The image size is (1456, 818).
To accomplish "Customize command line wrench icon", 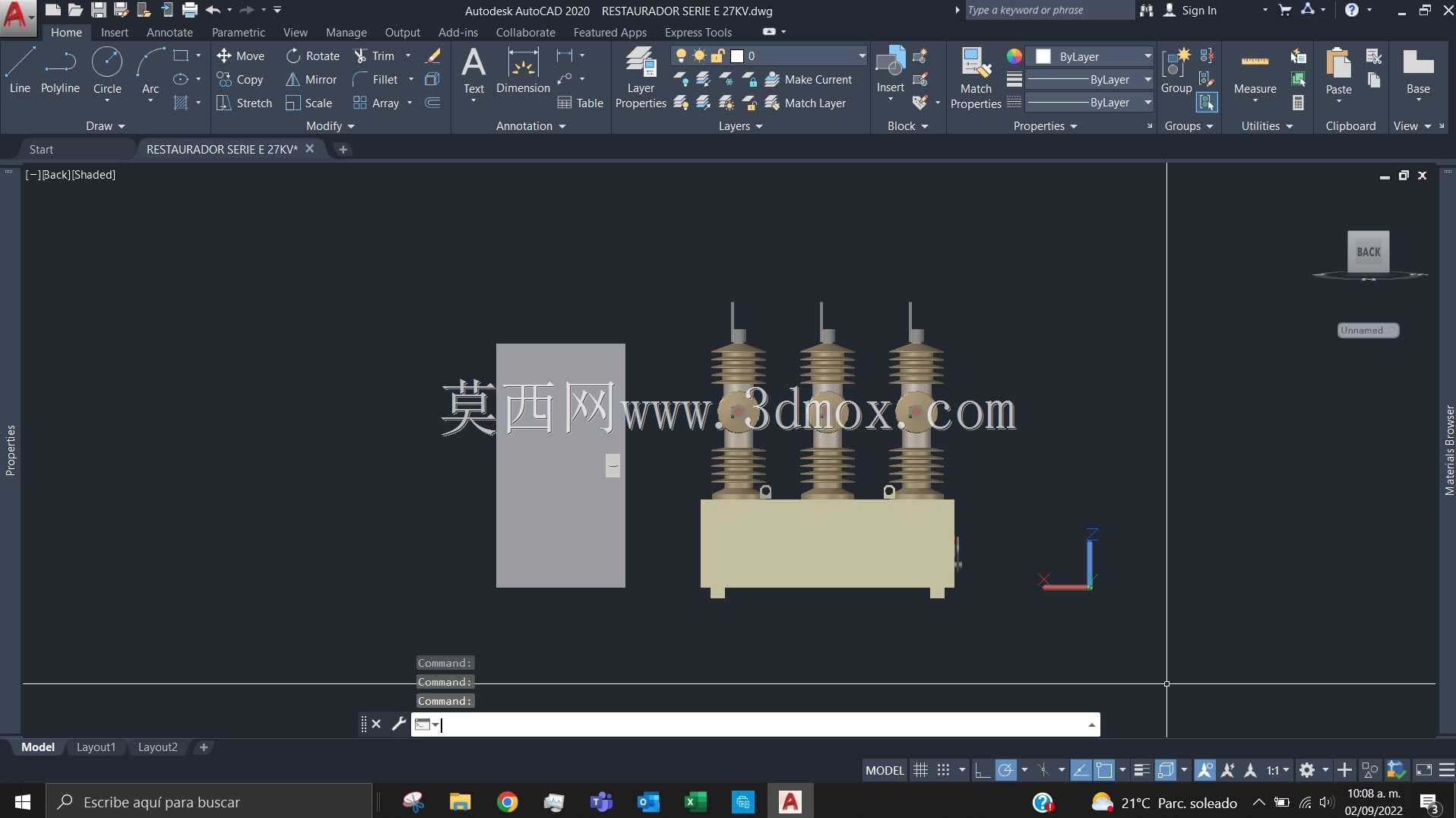I will pyautogui.click(x=398, y=724).
